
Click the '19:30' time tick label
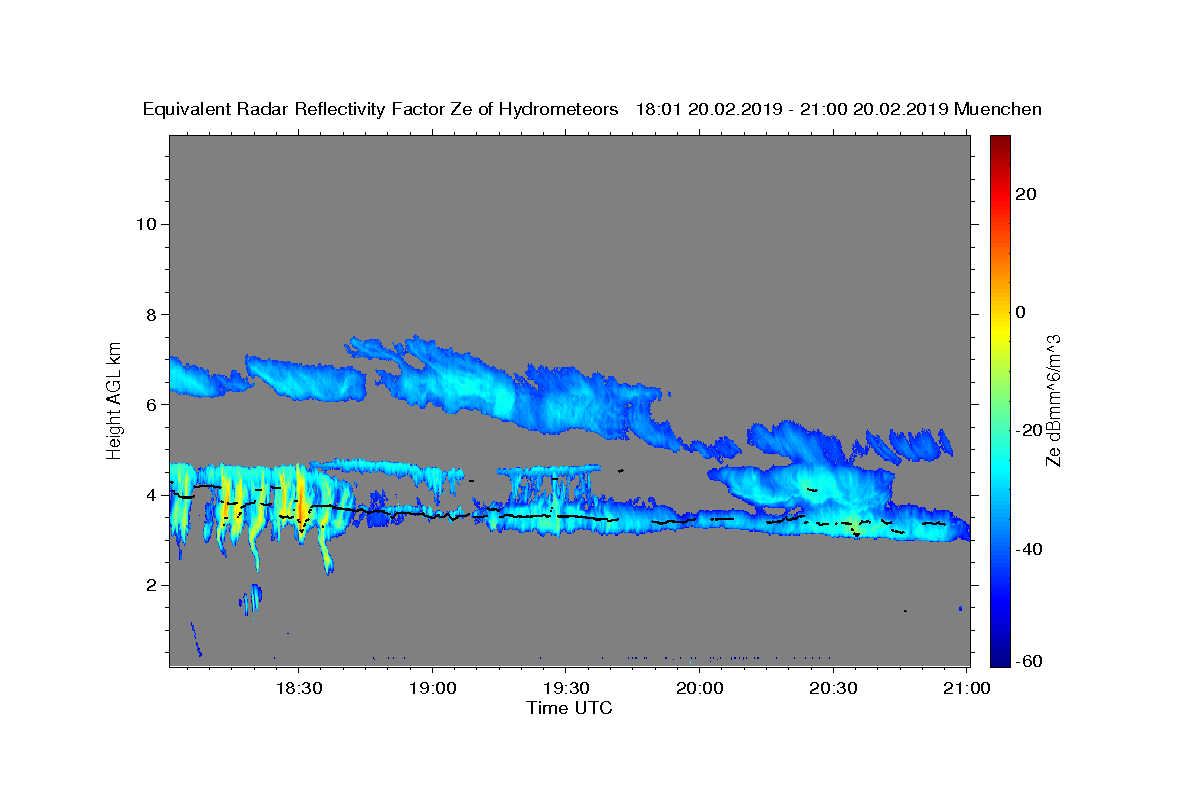565,689
